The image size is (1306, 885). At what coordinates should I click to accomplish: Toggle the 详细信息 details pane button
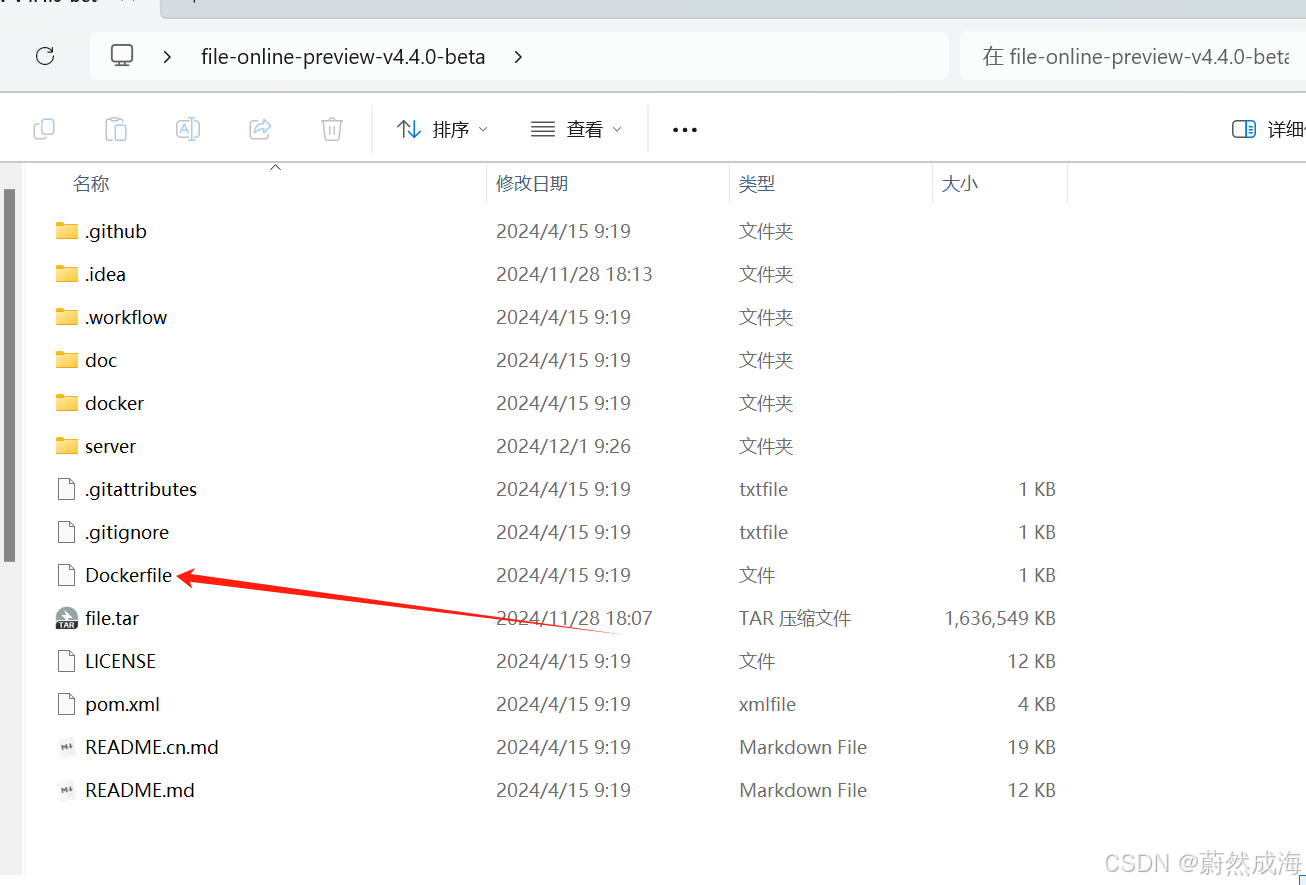[1268, 129]
